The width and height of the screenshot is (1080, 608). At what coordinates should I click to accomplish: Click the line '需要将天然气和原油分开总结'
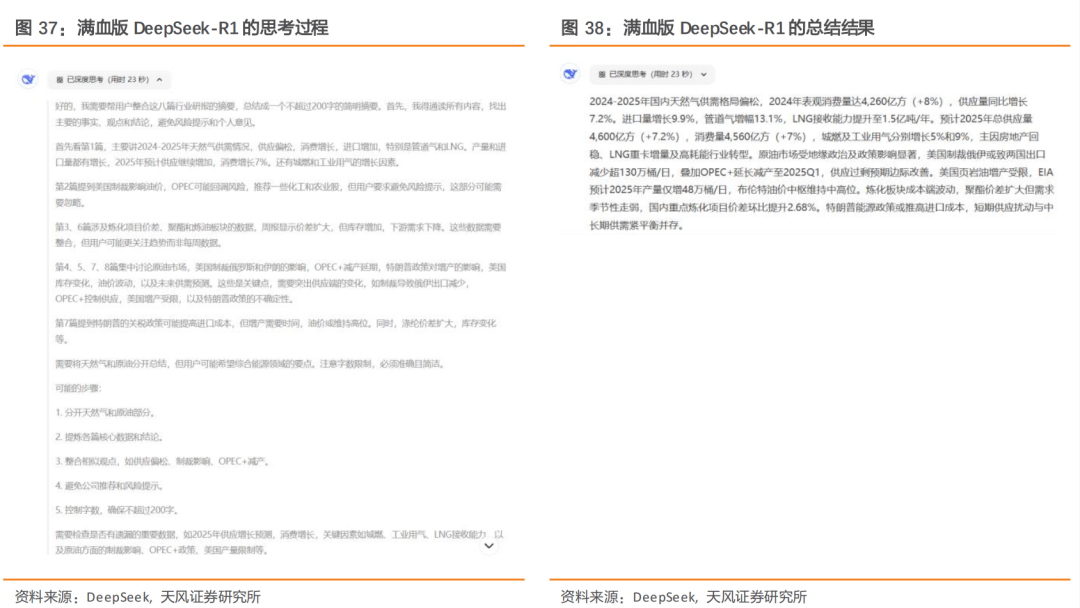(251, 364)
